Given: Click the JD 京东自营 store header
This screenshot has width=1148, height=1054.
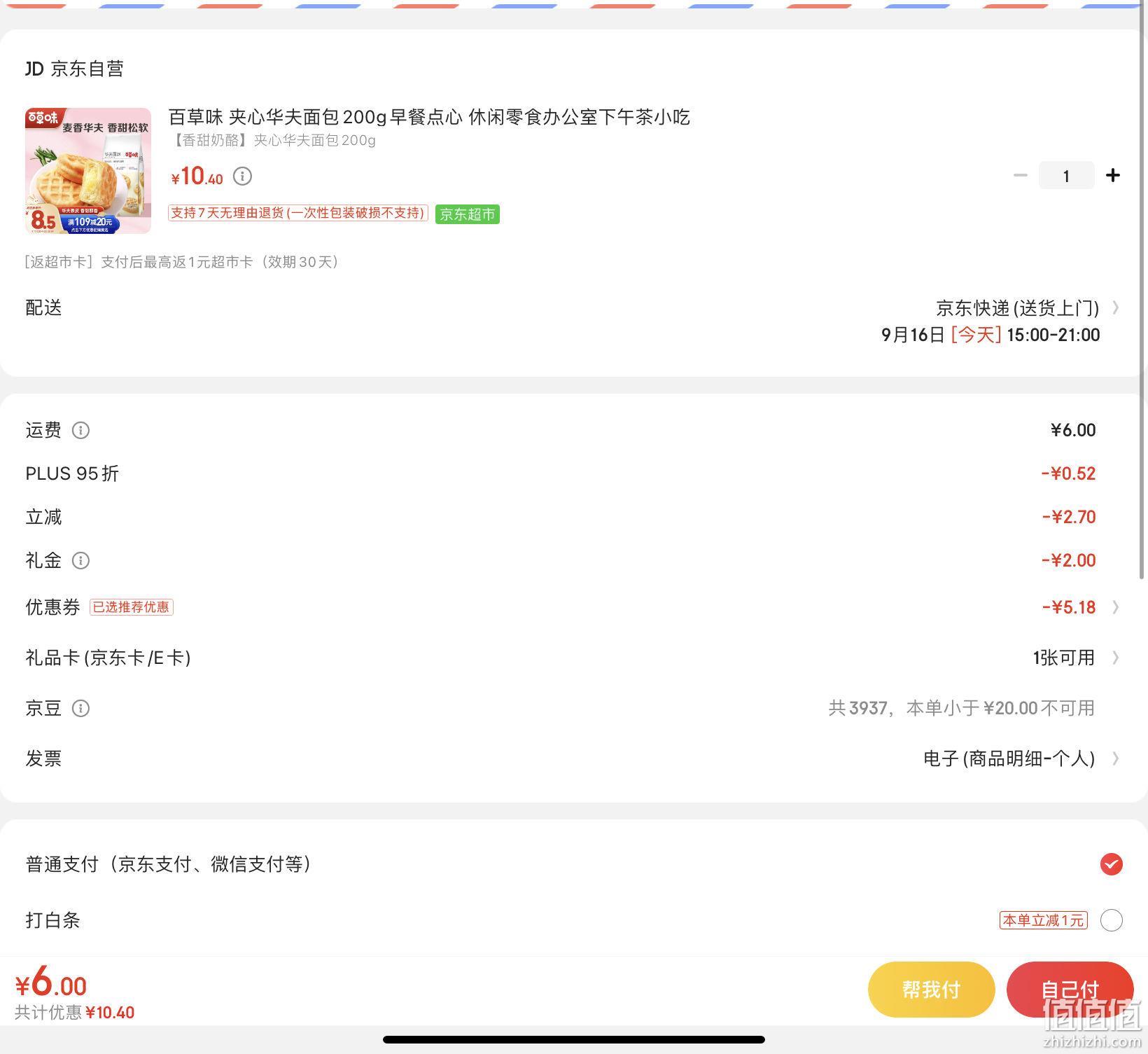Looking at the screenshot, I should [75, 69].
